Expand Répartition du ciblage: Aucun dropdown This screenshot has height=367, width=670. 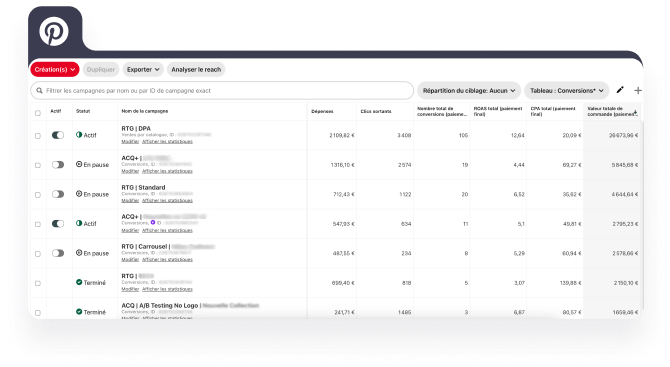click(469, 91)
